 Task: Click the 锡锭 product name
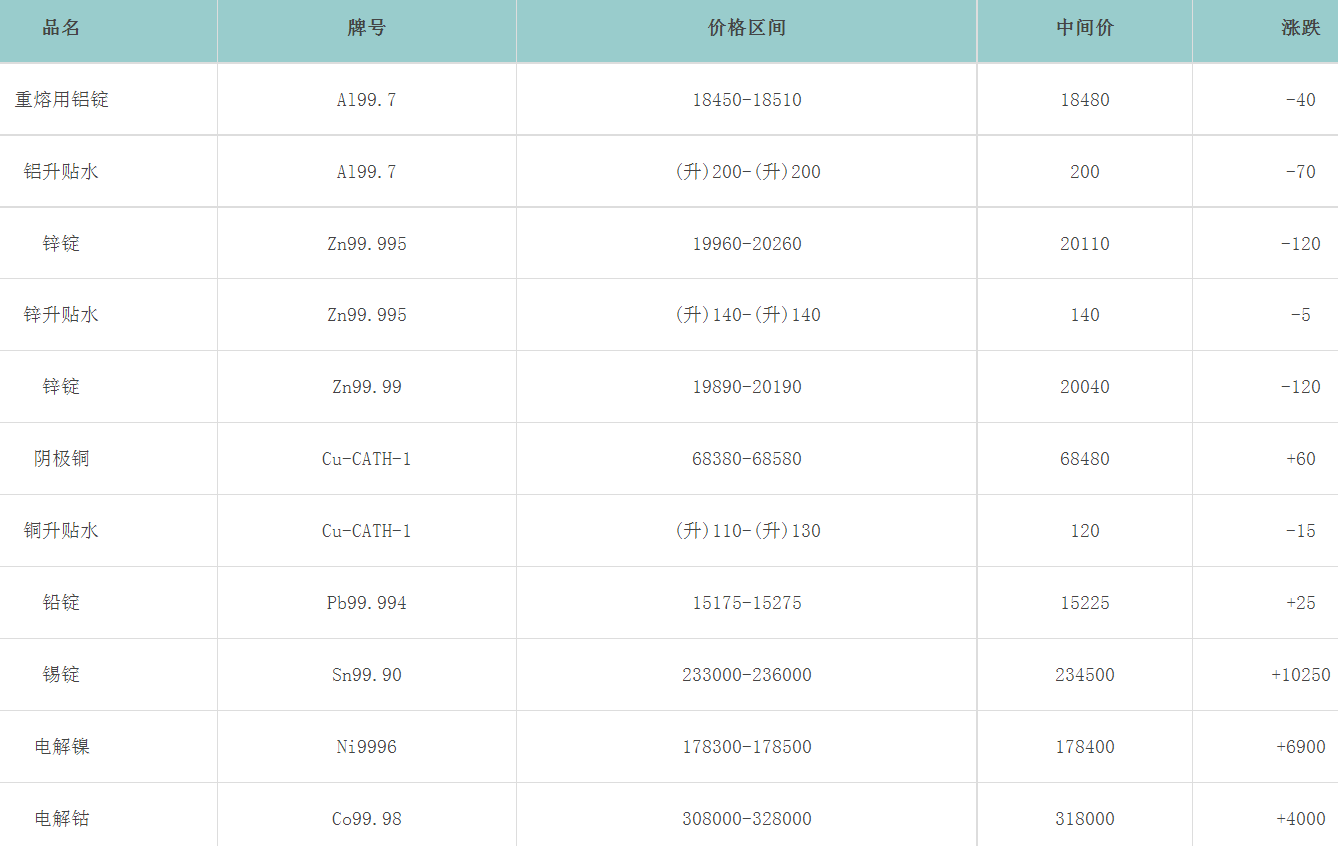coord(61,675)
